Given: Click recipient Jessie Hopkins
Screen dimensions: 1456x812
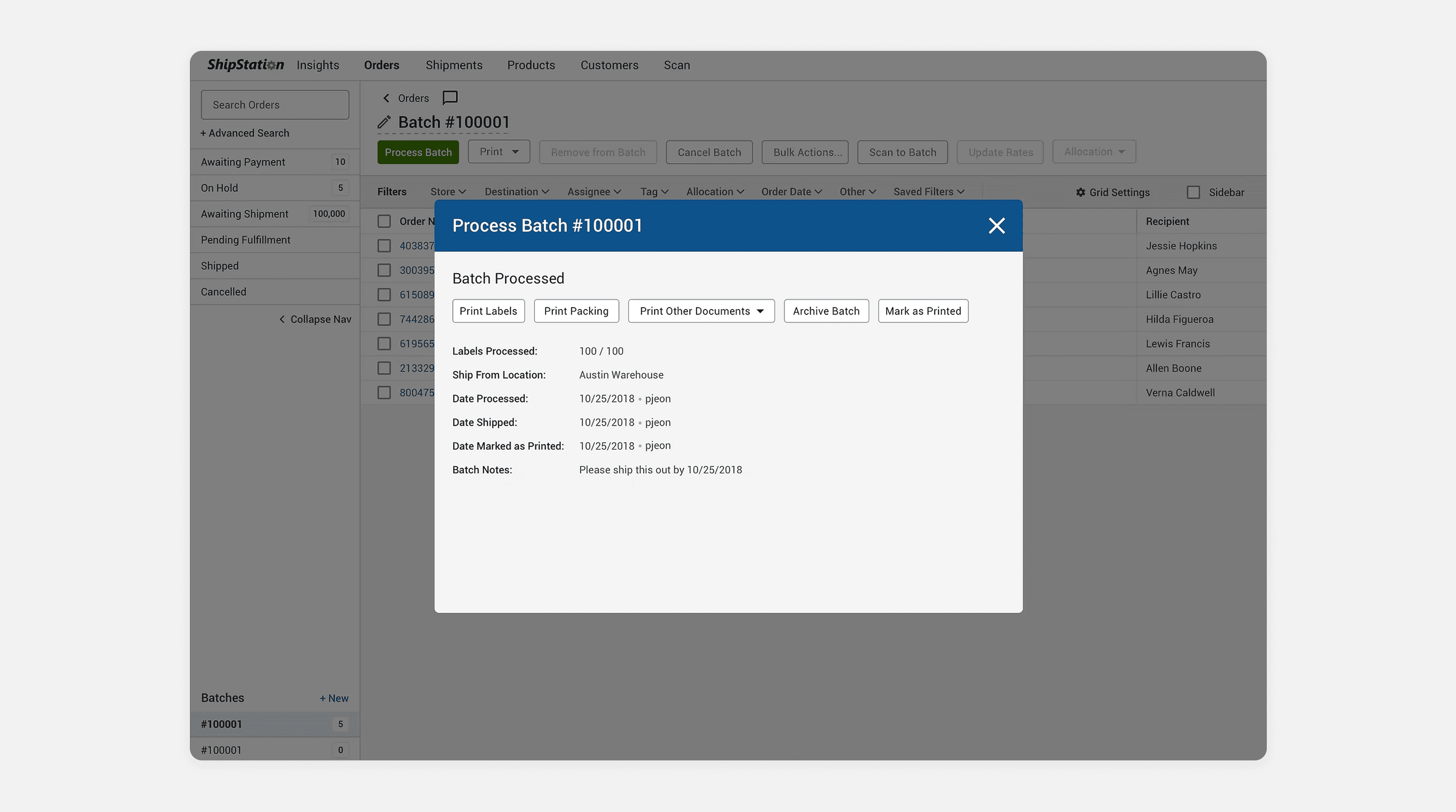Looking at the screenshot, I should click(1181, 246).
